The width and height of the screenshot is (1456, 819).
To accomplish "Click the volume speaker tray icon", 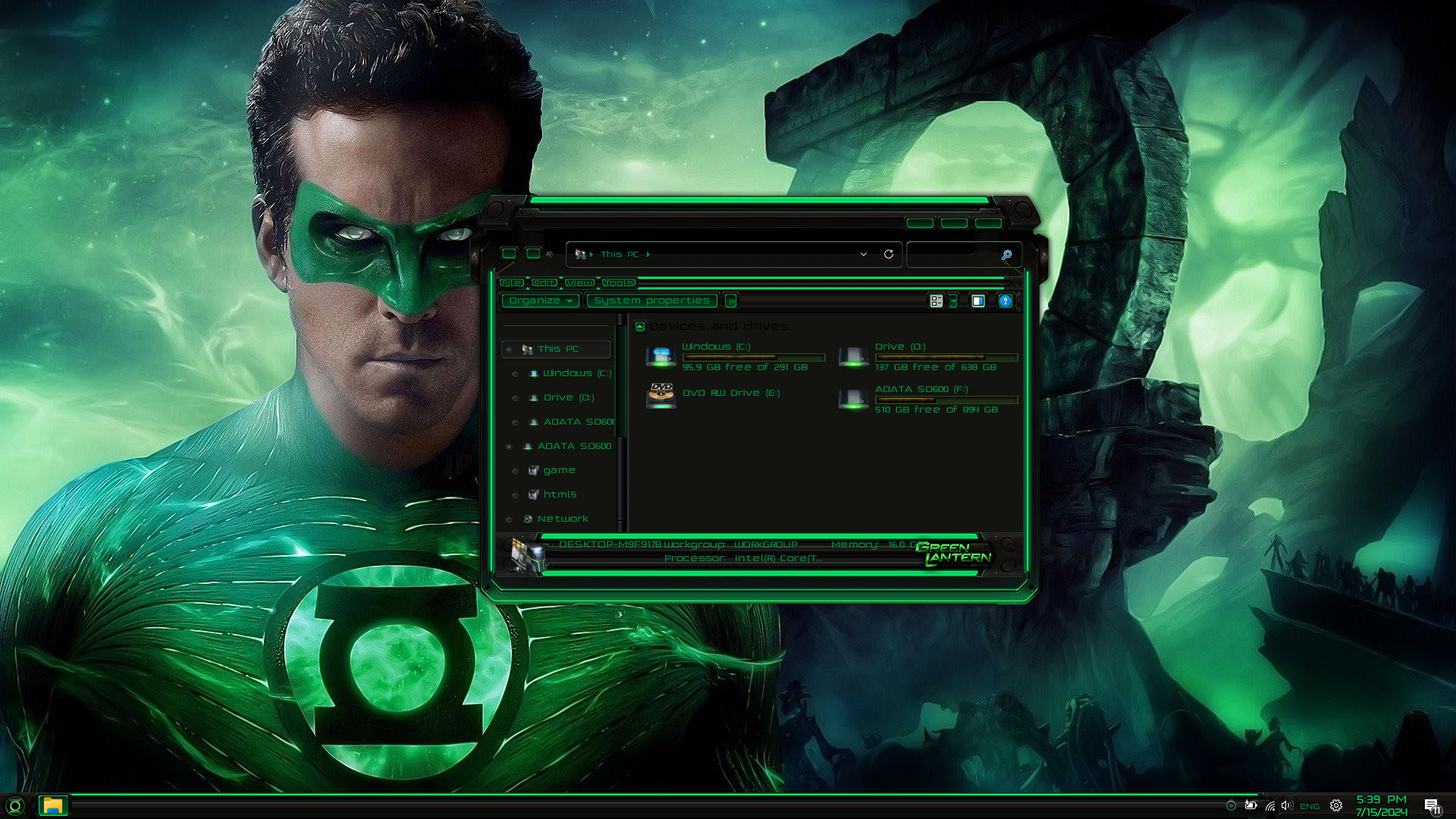I will tap(1286, 805).
